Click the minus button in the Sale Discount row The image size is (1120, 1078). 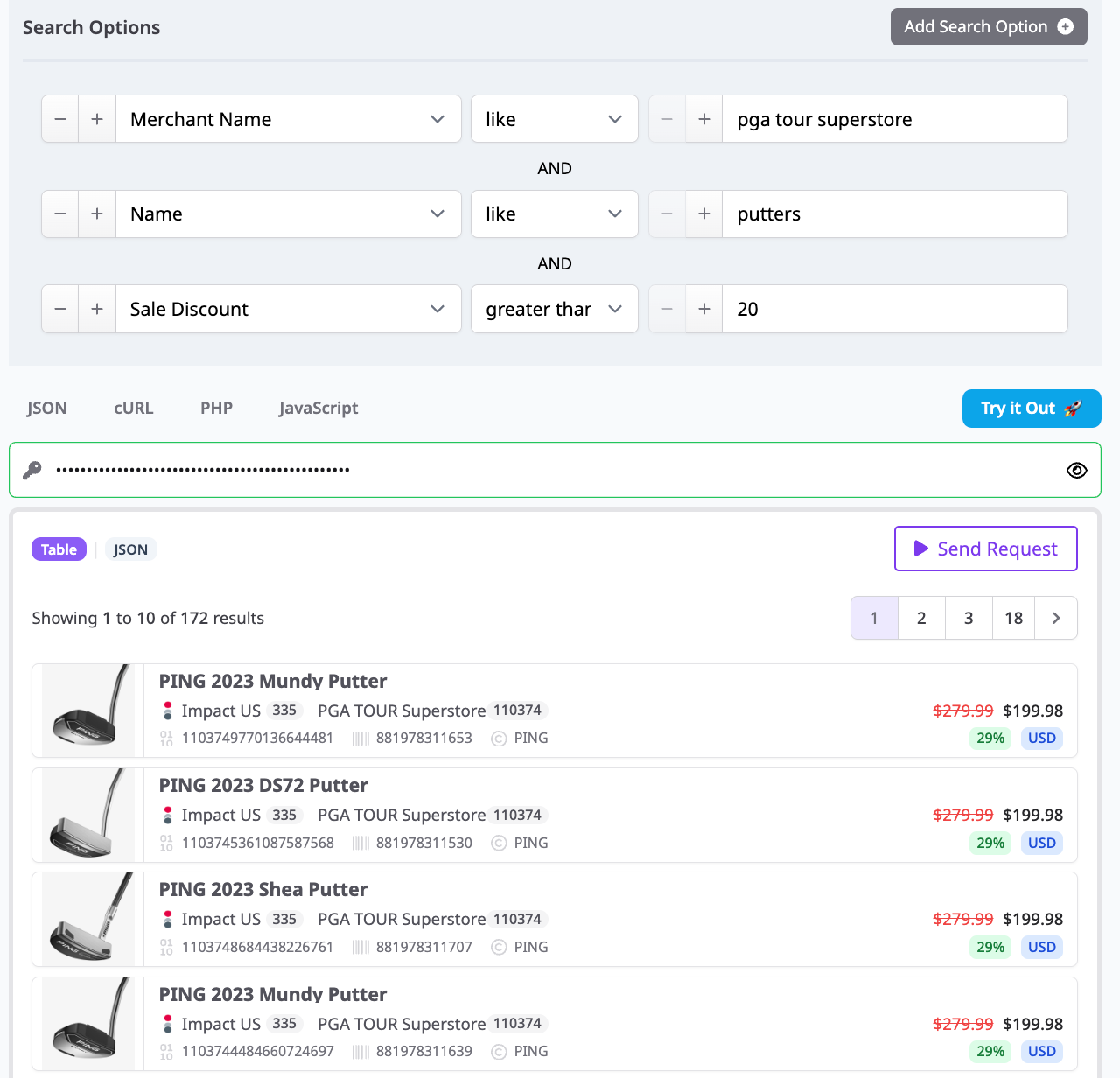(60, 309)
